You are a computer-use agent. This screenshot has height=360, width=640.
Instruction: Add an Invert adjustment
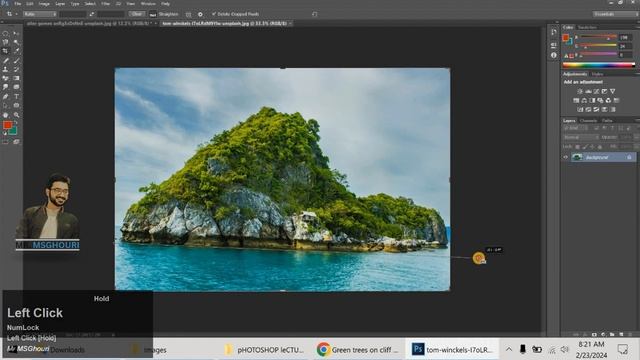pyautogui.click(x=580, y=109)
